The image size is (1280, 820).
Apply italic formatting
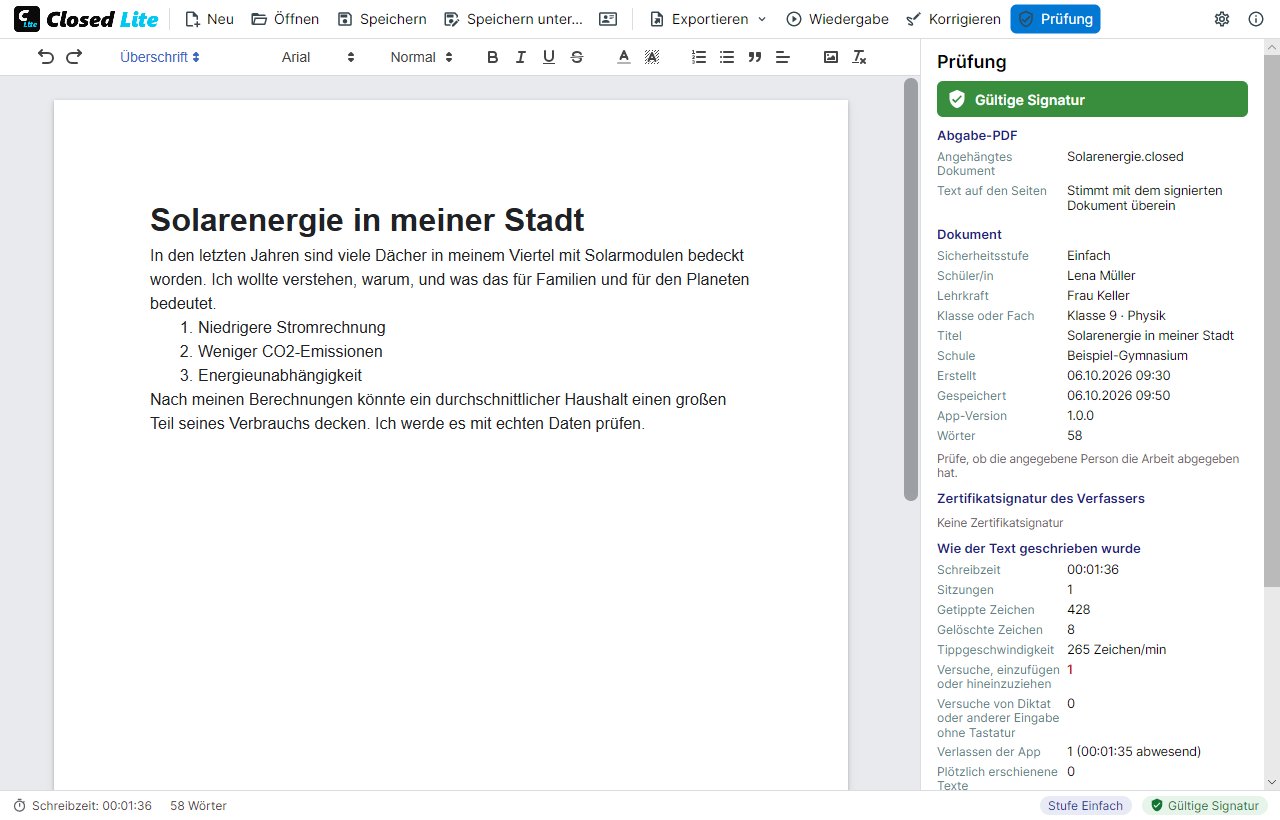click(x=520, y=57)
